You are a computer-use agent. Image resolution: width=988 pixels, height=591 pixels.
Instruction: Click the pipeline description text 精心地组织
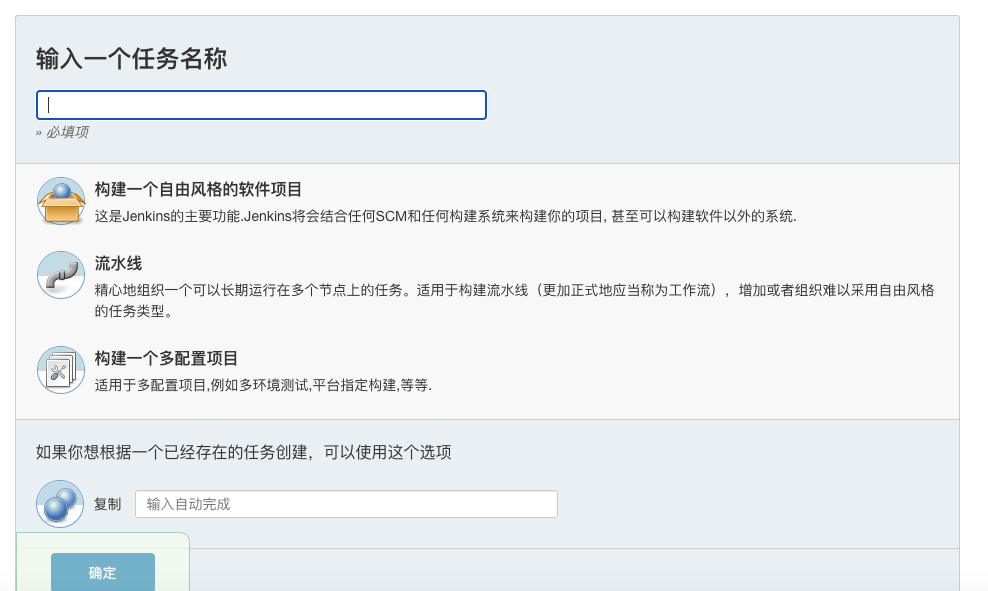[x=514, y=290]
